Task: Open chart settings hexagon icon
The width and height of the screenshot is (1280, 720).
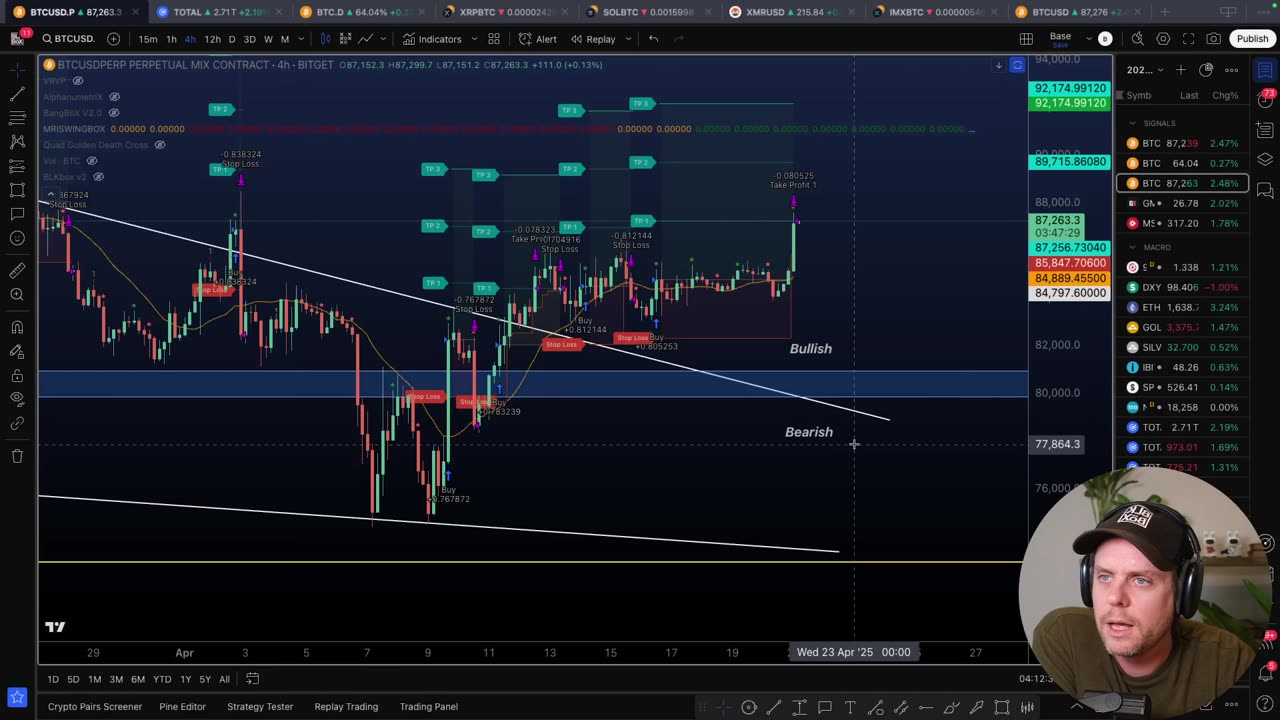Action: coord(1163,39)
